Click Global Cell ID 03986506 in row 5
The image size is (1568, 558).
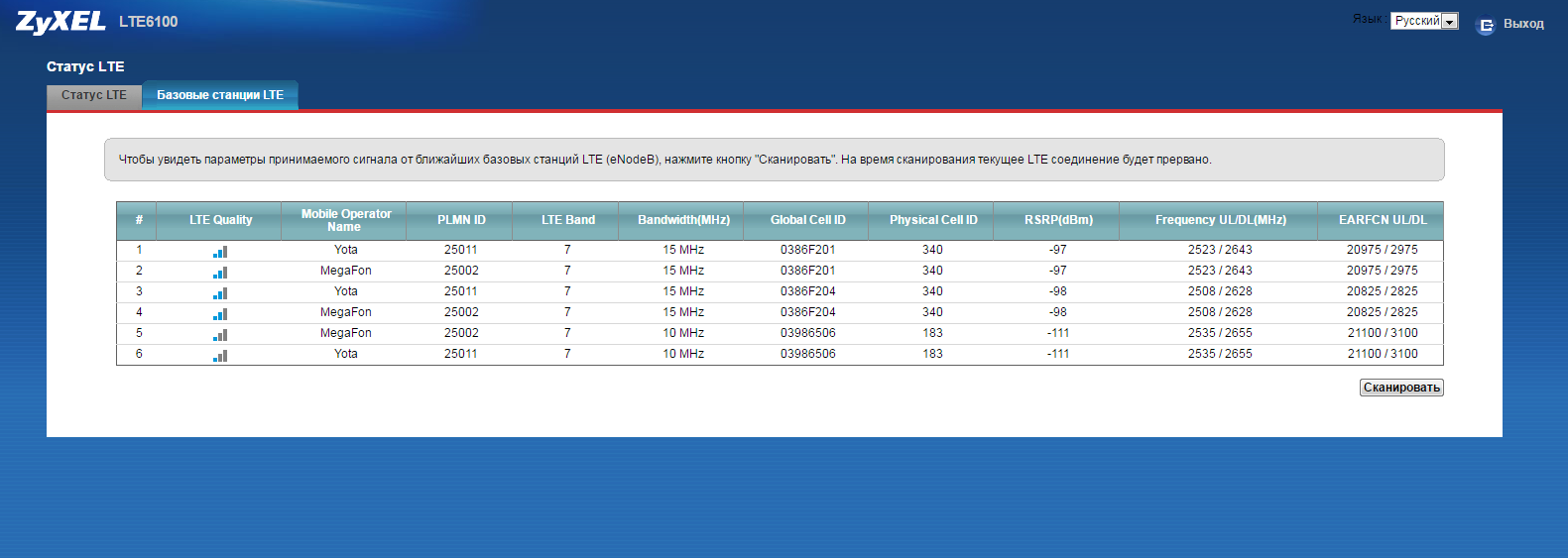(x=807, y=333)
